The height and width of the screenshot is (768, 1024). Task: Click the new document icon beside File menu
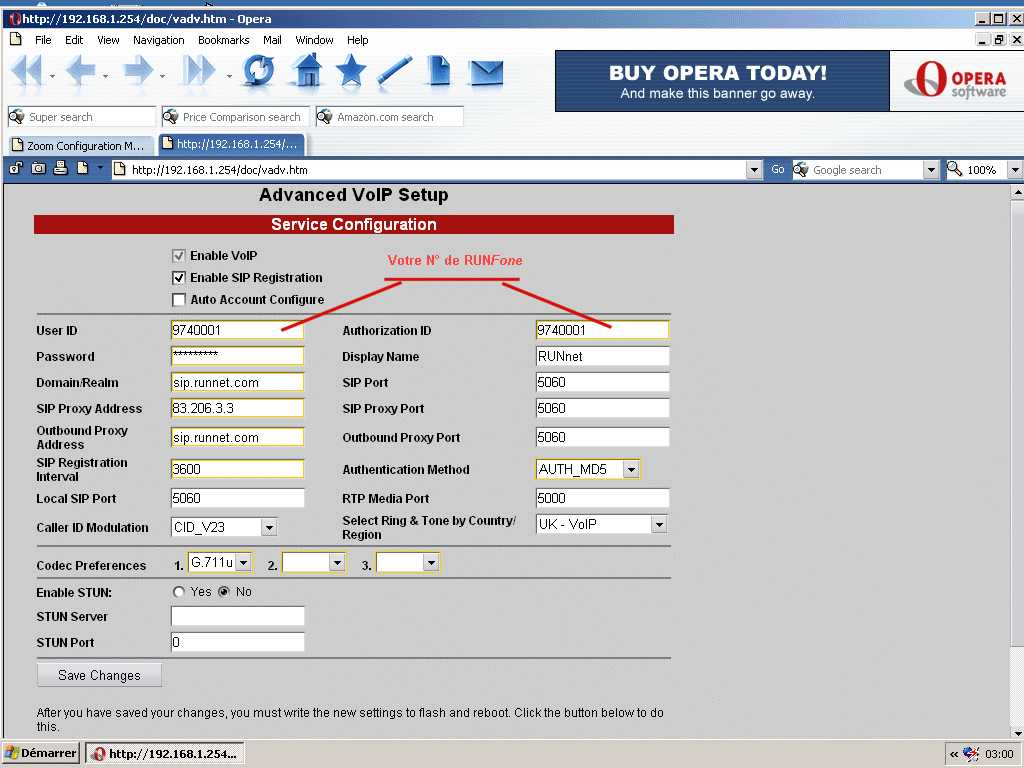[x=16, y=40]
